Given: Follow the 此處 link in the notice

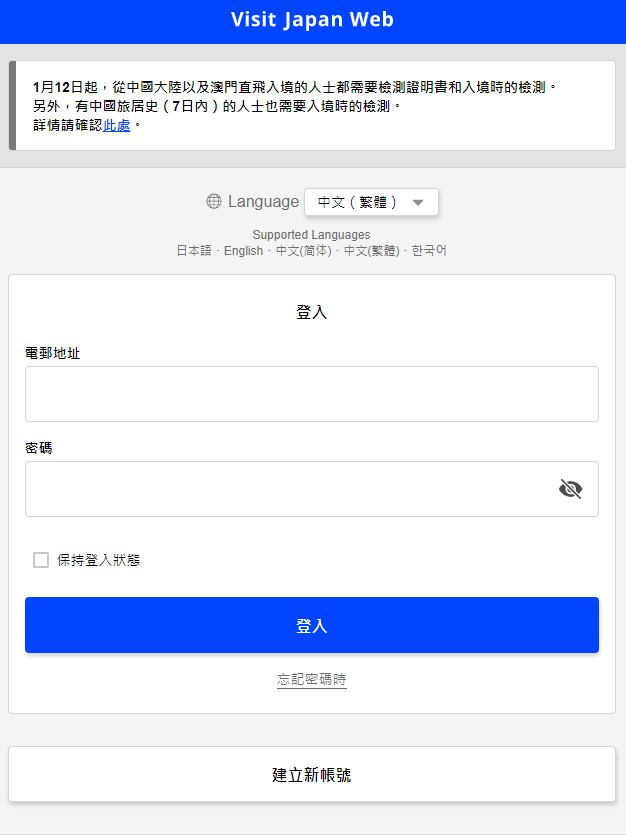Looking at the screenshot, I should point(117,126).
